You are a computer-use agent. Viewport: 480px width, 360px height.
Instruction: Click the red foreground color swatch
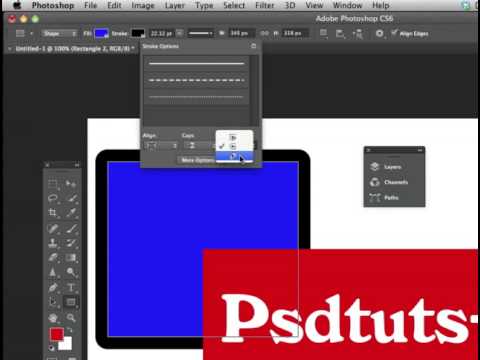tap(57, 334)
